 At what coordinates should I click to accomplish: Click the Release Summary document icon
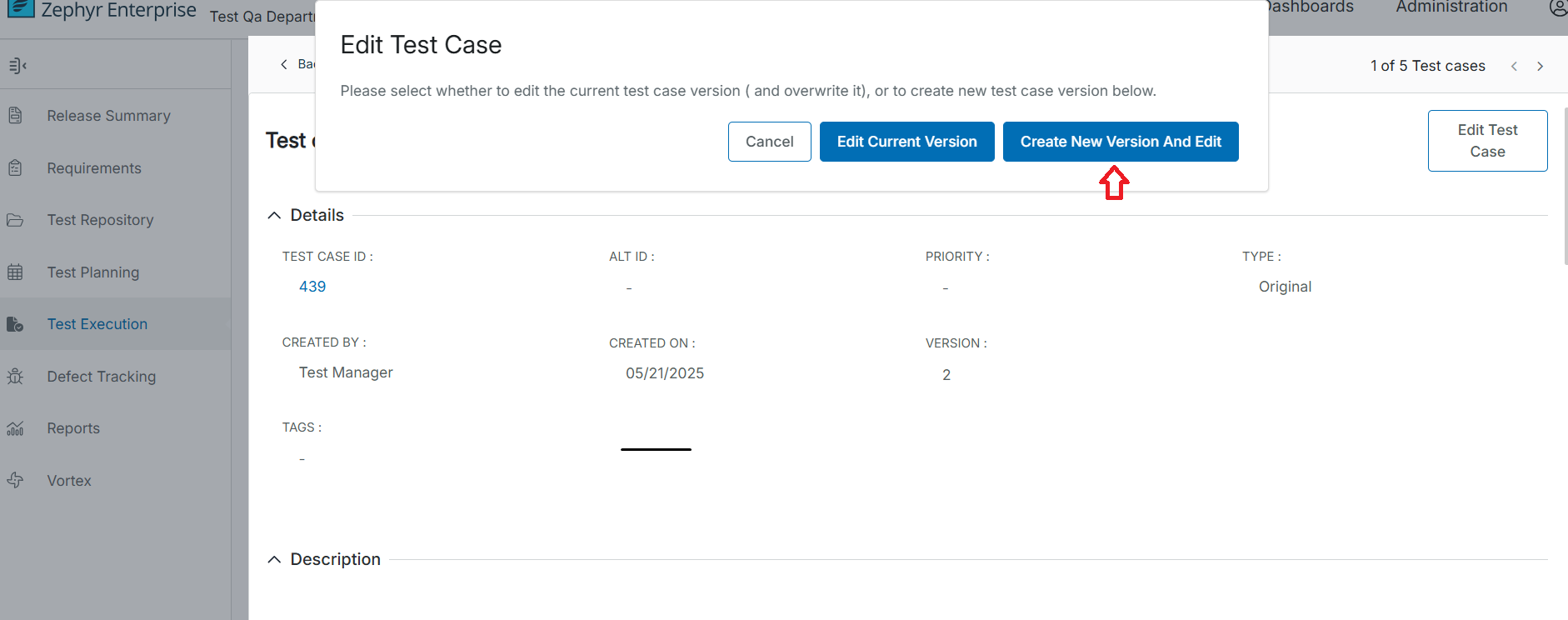pos(15,116)
